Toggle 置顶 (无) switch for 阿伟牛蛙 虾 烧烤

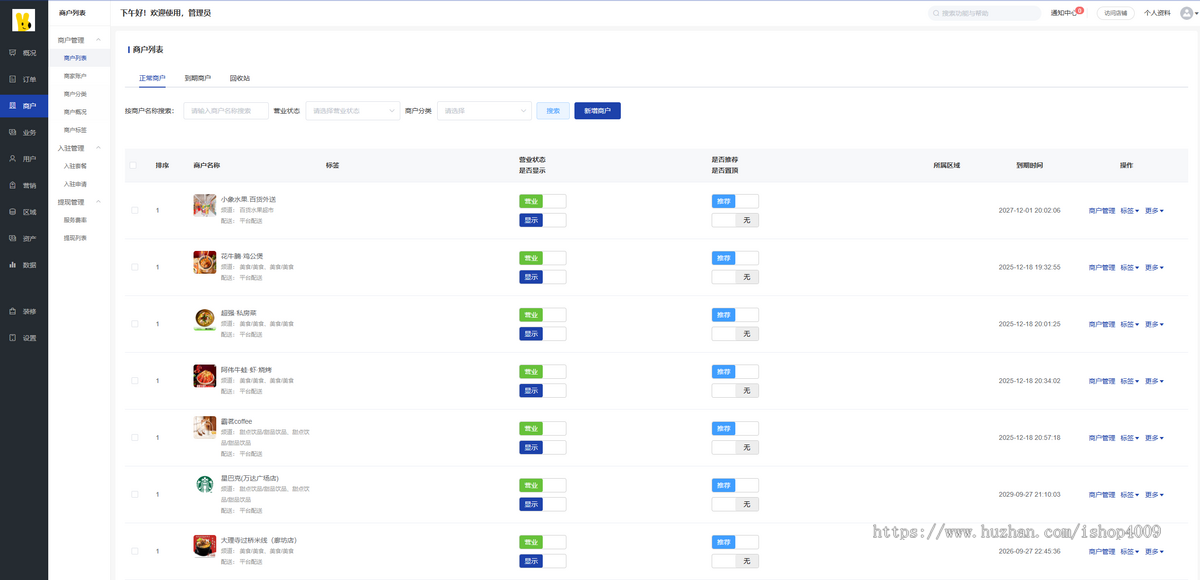[x=735, y=391]
